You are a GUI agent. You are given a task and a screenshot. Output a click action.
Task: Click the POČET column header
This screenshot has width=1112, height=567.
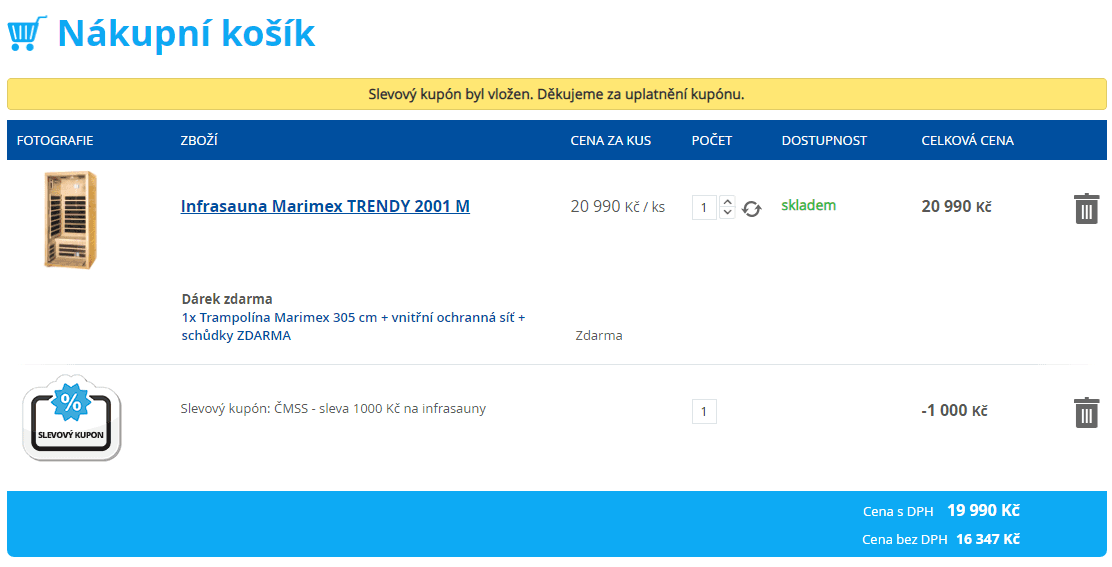pos(712,140)
